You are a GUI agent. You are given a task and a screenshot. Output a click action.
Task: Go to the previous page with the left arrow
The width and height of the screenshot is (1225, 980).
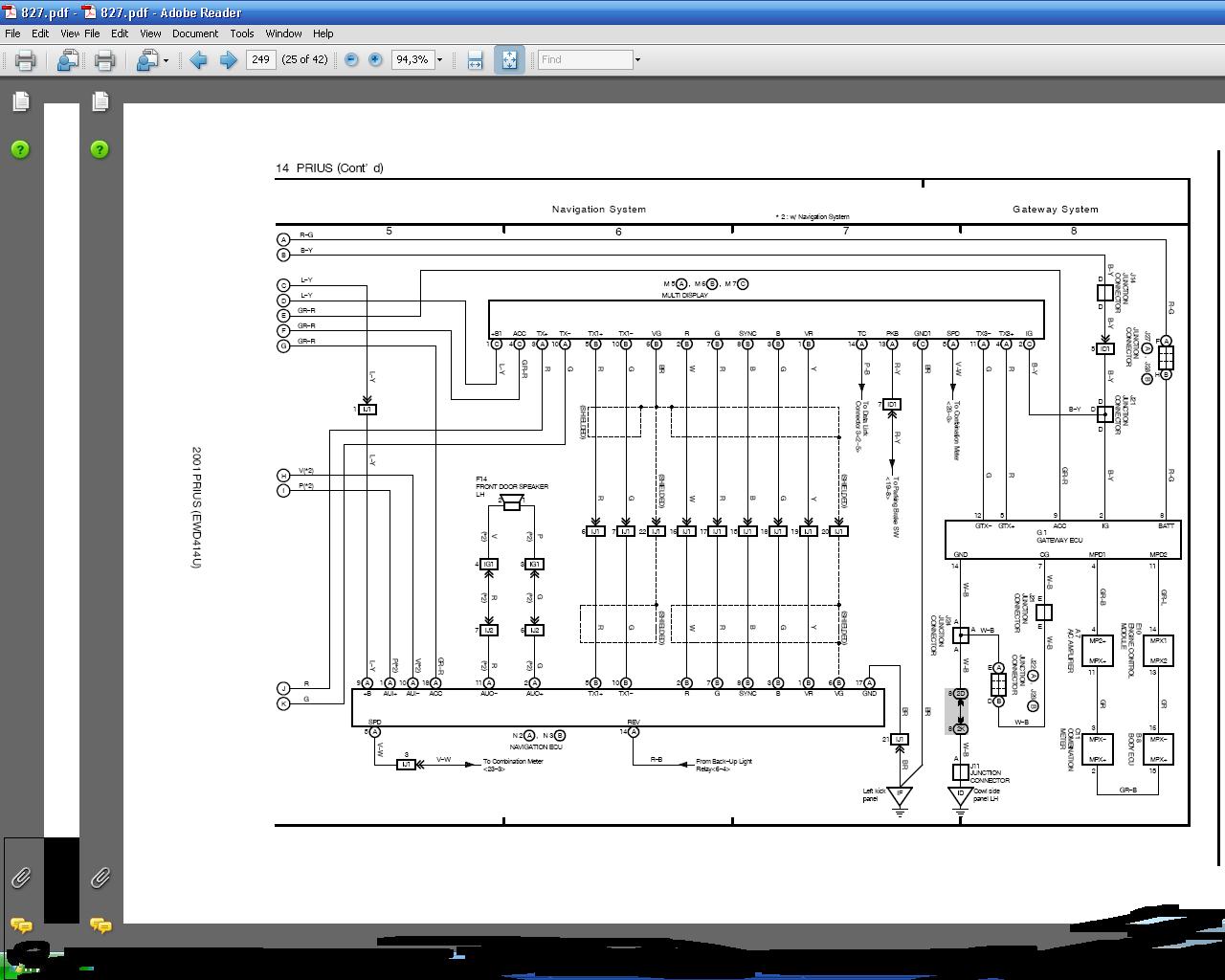(198, 60)
